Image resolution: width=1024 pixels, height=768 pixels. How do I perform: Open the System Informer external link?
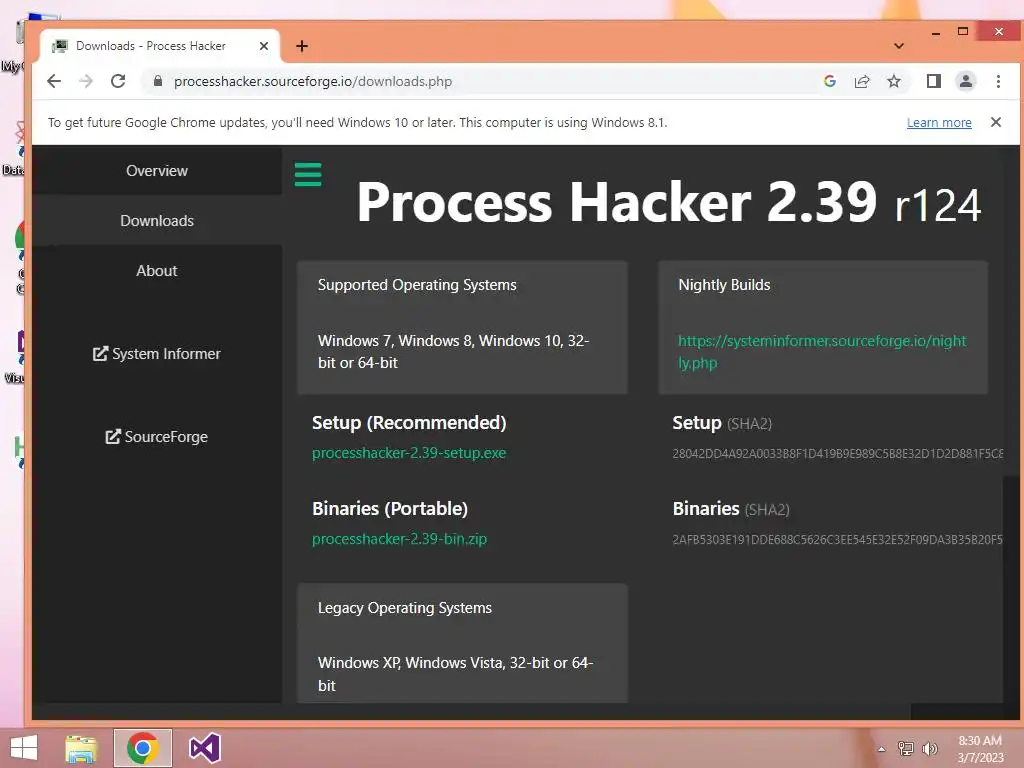(157, 353)
